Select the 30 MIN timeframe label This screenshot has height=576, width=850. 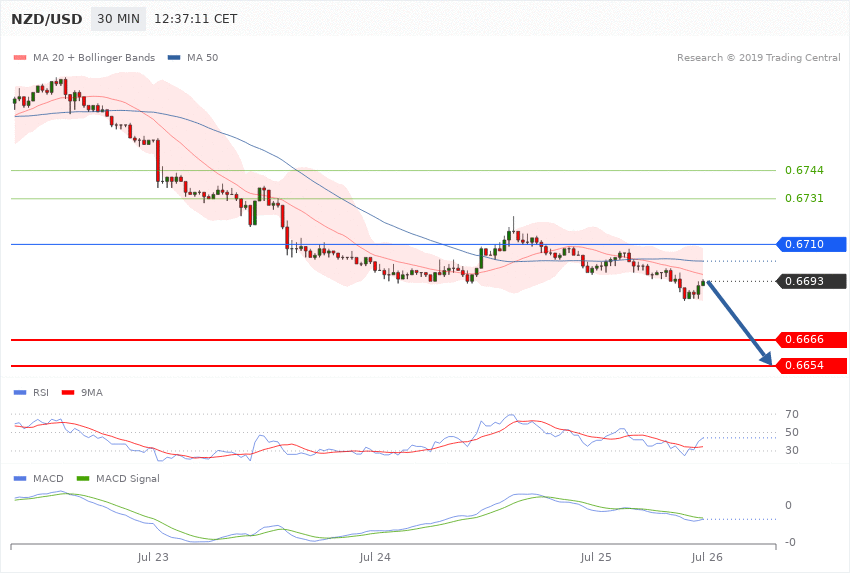(x=118, y=19)
